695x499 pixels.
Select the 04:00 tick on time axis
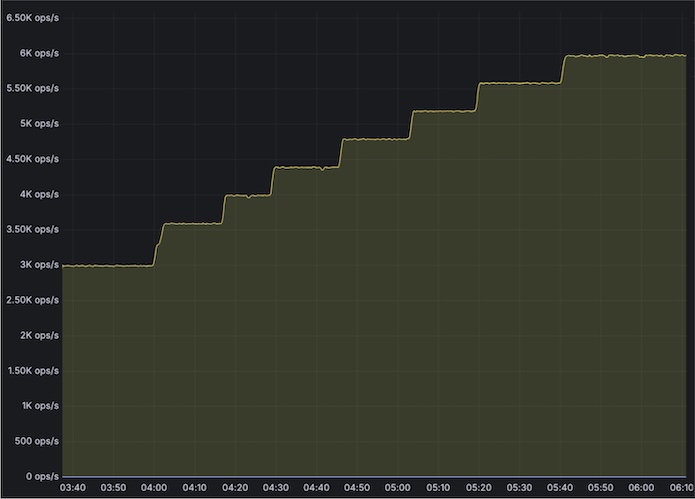pyautogui.click(x=154, y=487)
